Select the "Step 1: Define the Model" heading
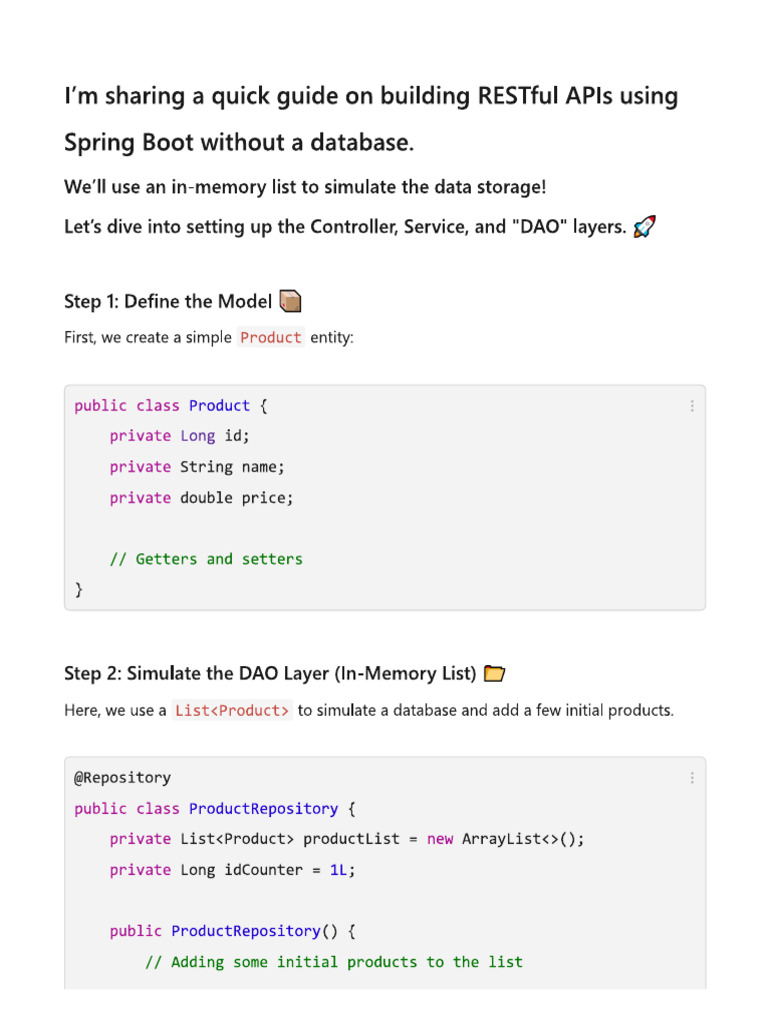This screenshot has height=1024, width=768. (168, 301)
